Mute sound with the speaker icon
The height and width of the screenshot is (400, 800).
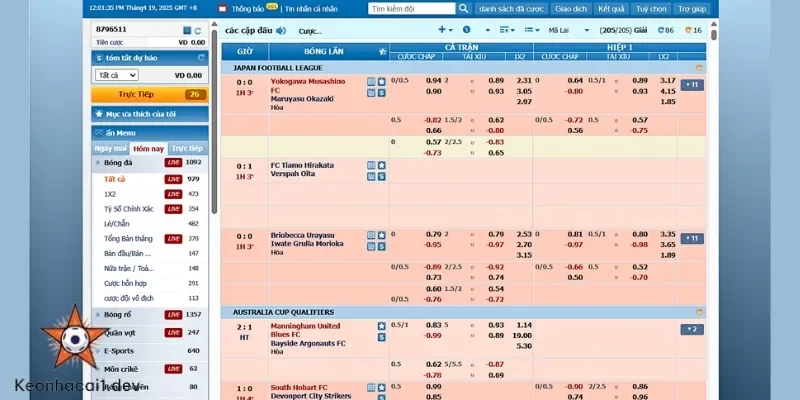[281, 31]
